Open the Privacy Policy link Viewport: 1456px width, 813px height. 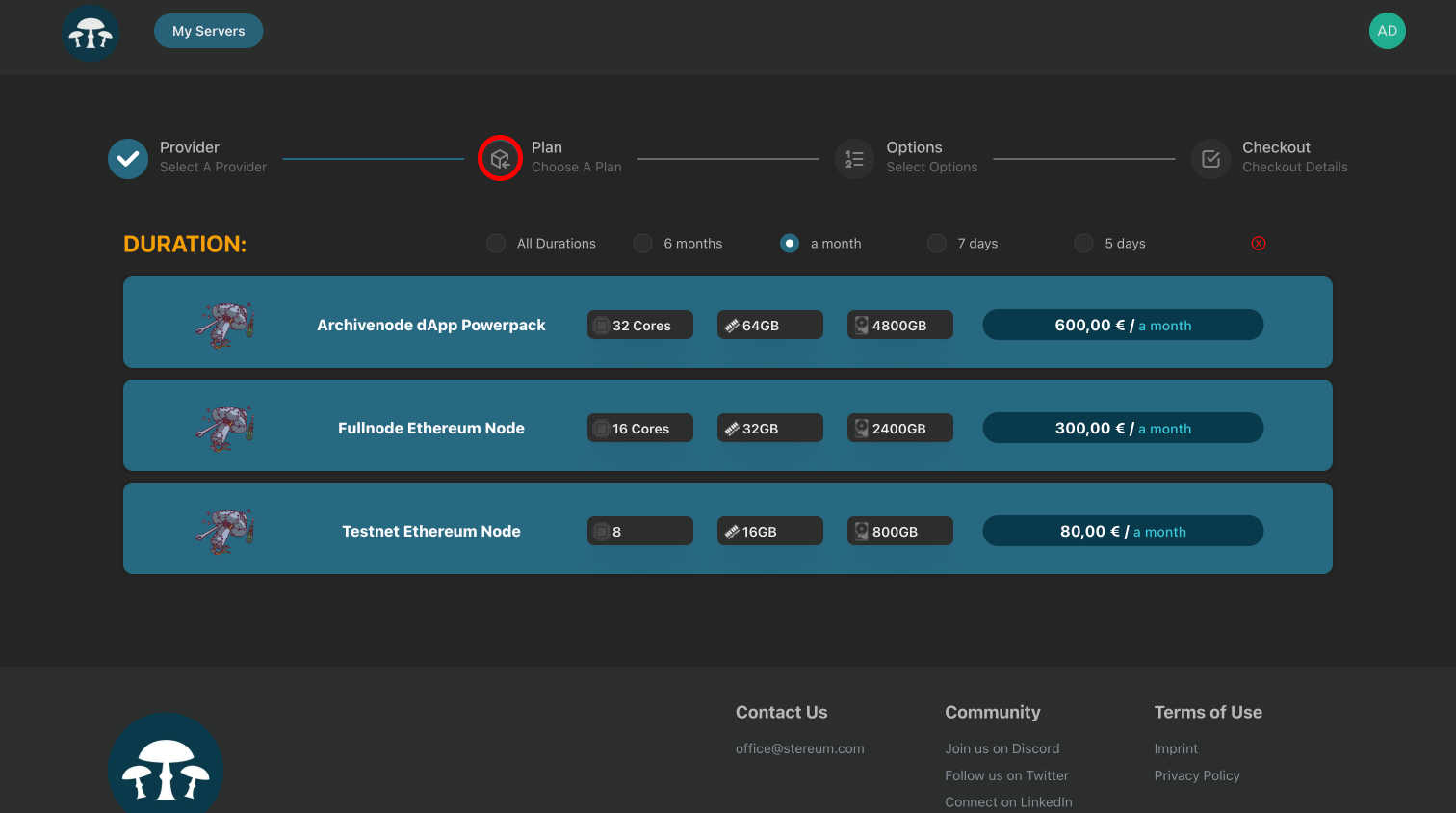click(1197, 775)
